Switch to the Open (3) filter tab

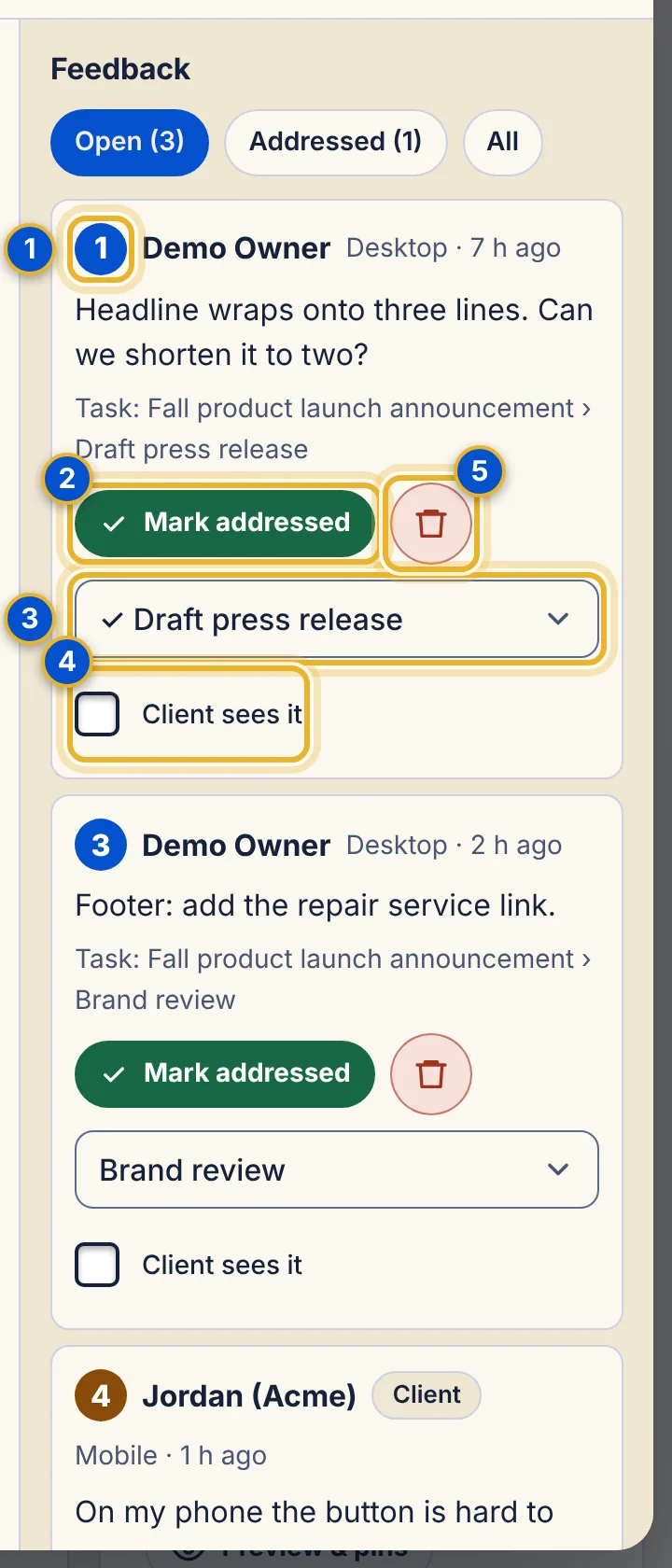[130, 142]
